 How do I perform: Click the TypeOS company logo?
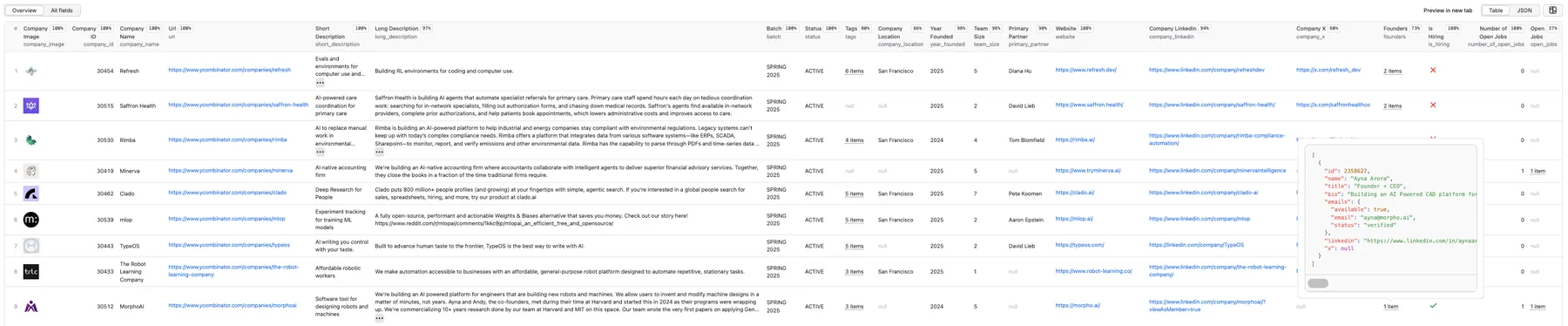31,246
